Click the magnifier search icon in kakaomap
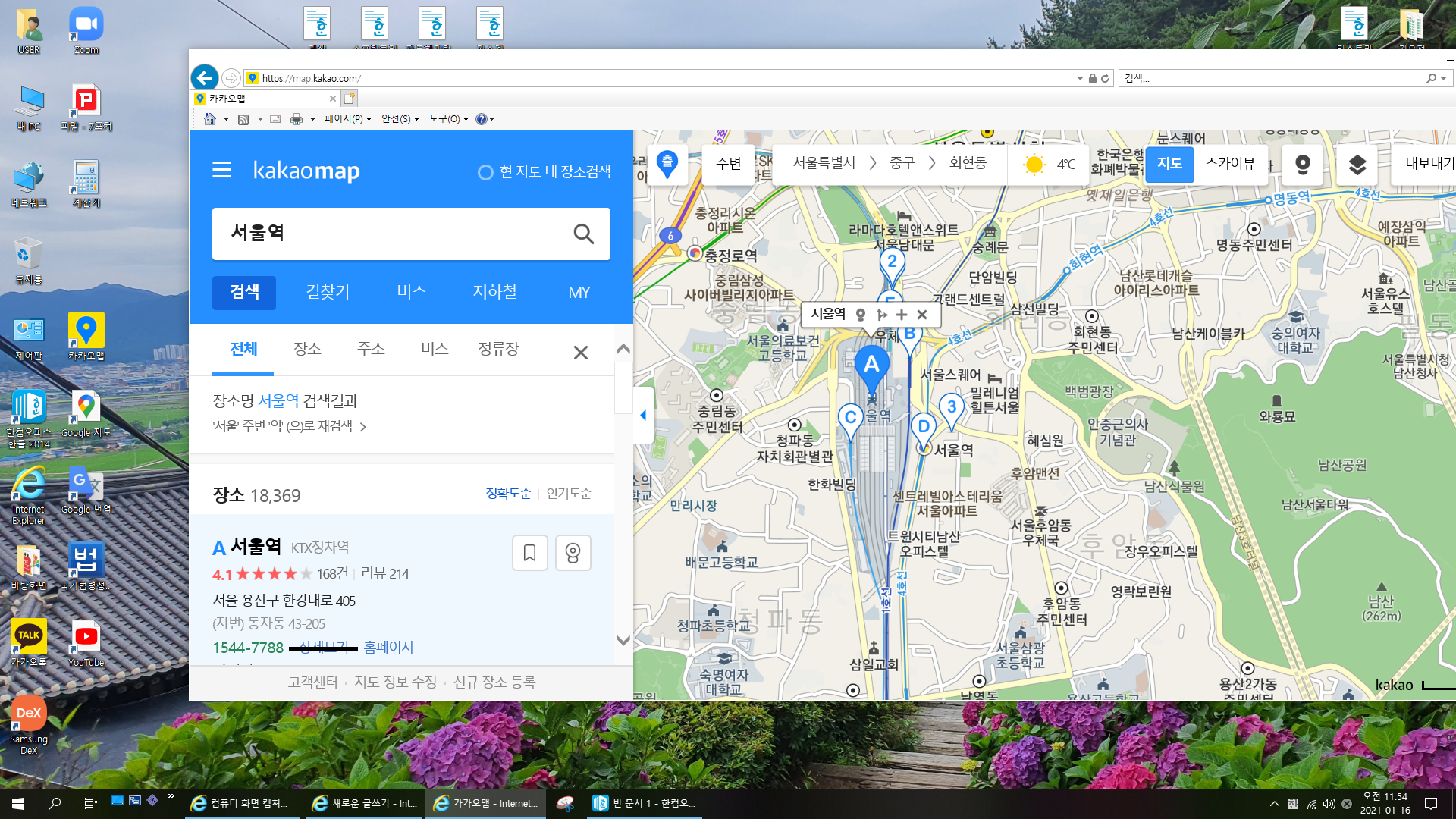This screenshot has height=819, width=1456. pos(583,234)
